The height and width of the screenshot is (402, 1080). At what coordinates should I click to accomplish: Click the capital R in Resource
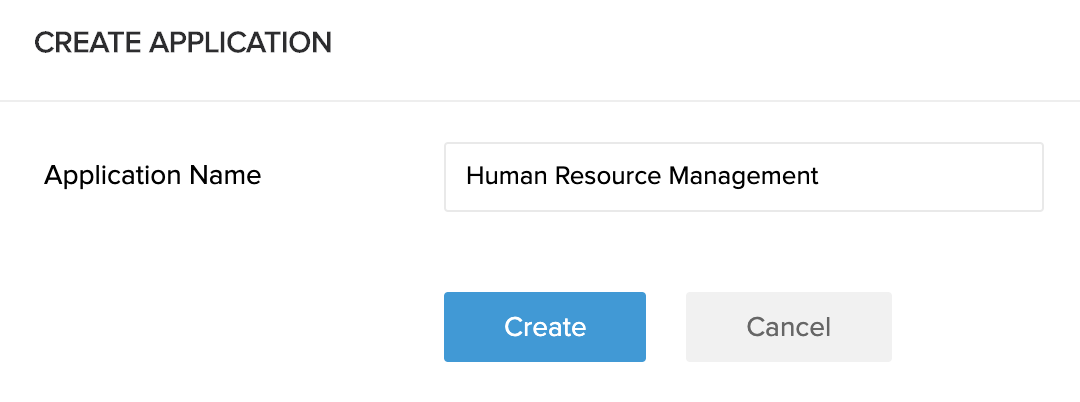(562, 177)
